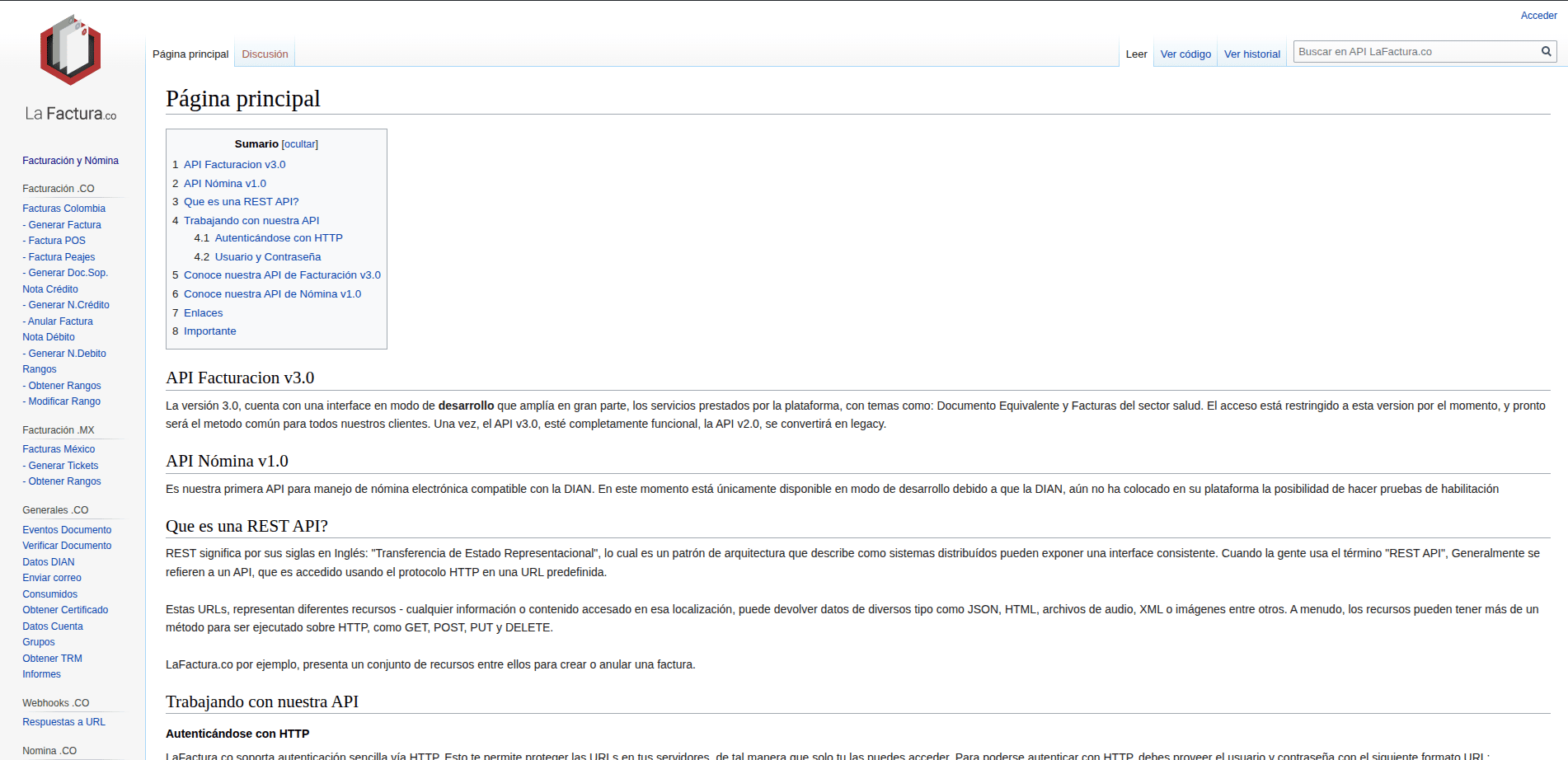Open Obtener Rangos under Facturación .CO
Image resolution: width=1568 pixels, height=760 pixels.
(62, 386)
